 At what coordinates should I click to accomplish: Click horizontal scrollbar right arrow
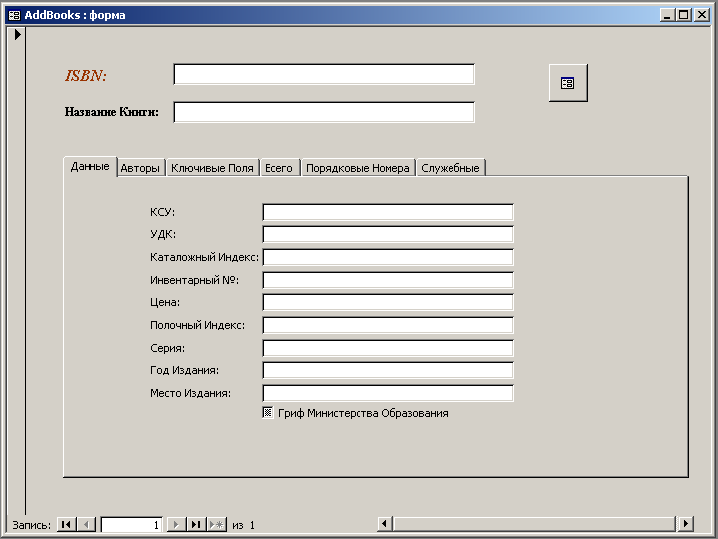tap(685, 524)
